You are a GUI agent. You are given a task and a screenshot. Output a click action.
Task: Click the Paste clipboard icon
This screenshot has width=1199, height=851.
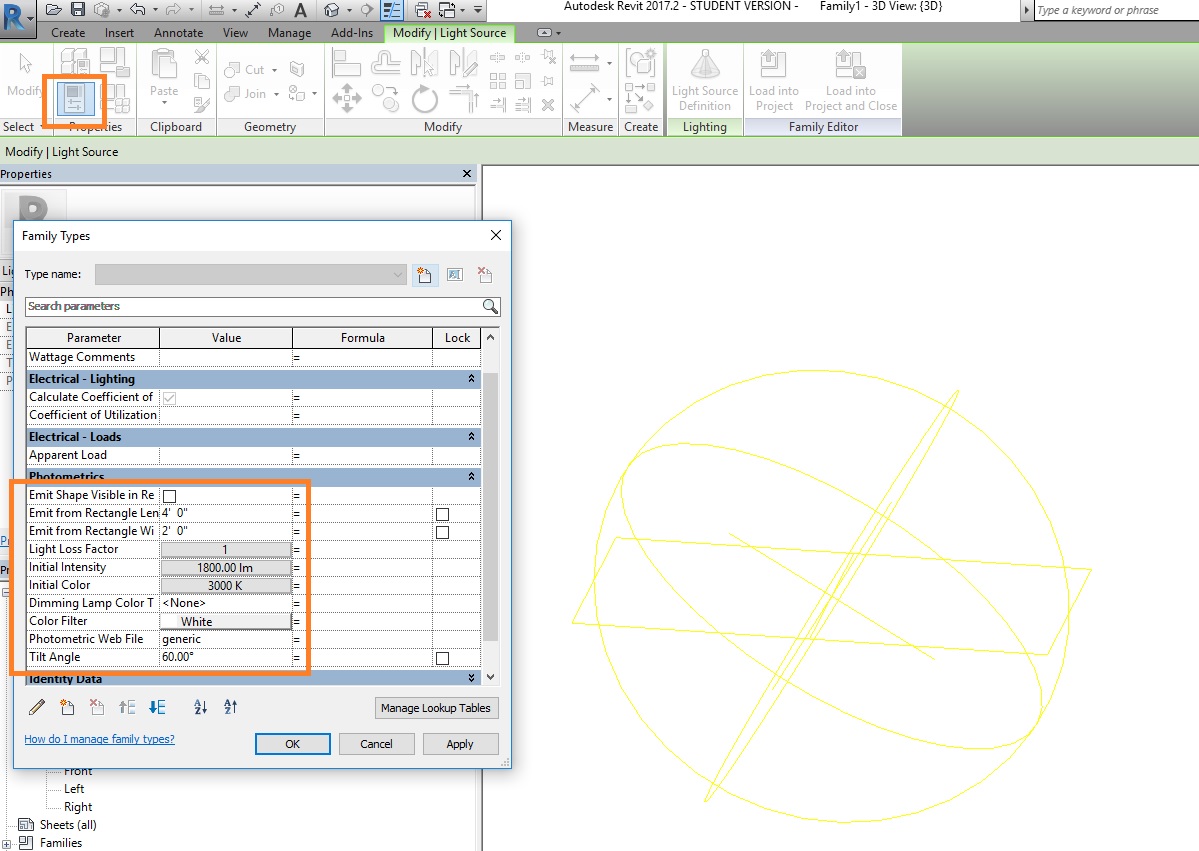click(x=164, y=63)
